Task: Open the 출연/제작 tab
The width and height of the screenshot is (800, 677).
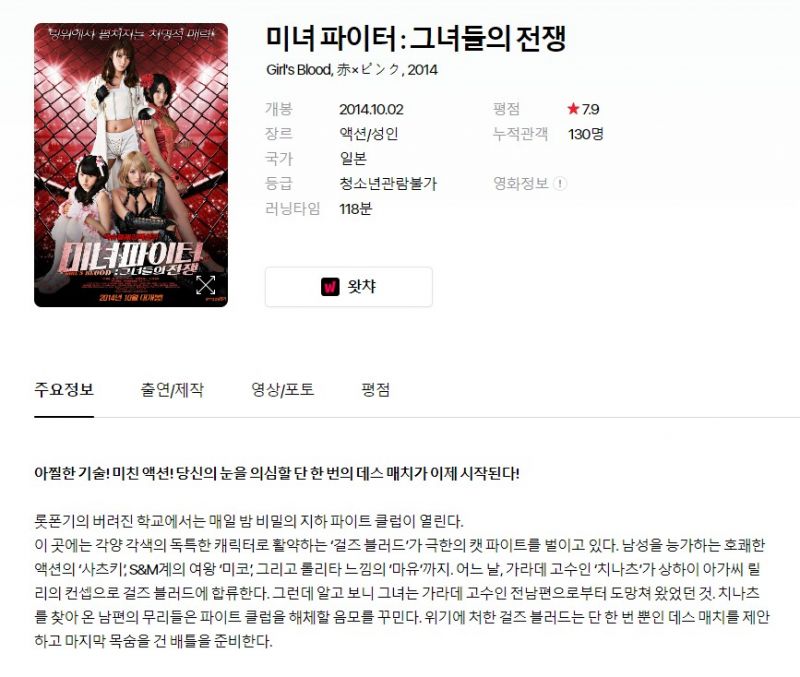Action: [x=172, y=390]
